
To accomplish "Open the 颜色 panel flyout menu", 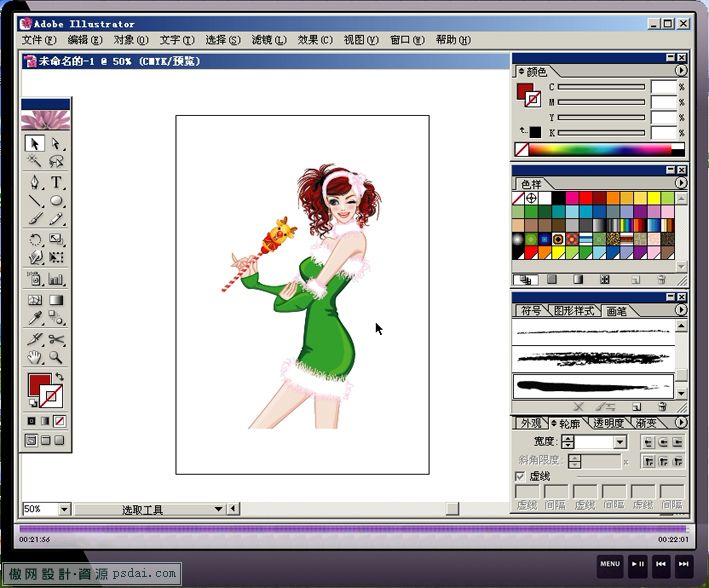I will (x=681, y=71).
